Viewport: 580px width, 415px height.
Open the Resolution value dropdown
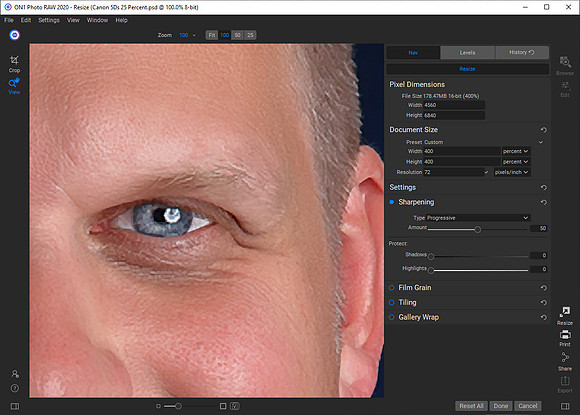click(x=486, y=172)
